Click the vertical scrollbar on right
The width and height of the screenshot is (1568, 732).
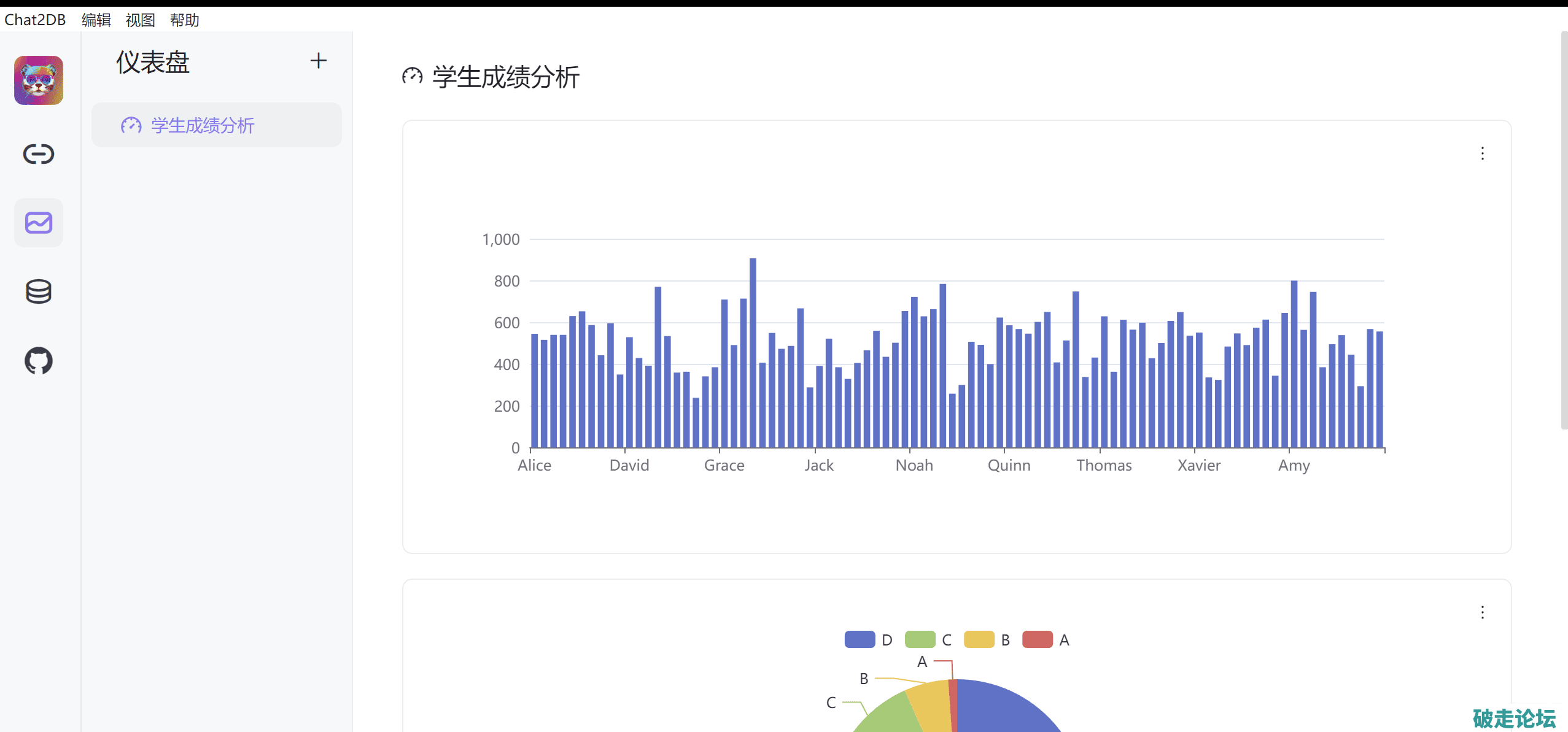(1563, 230)
